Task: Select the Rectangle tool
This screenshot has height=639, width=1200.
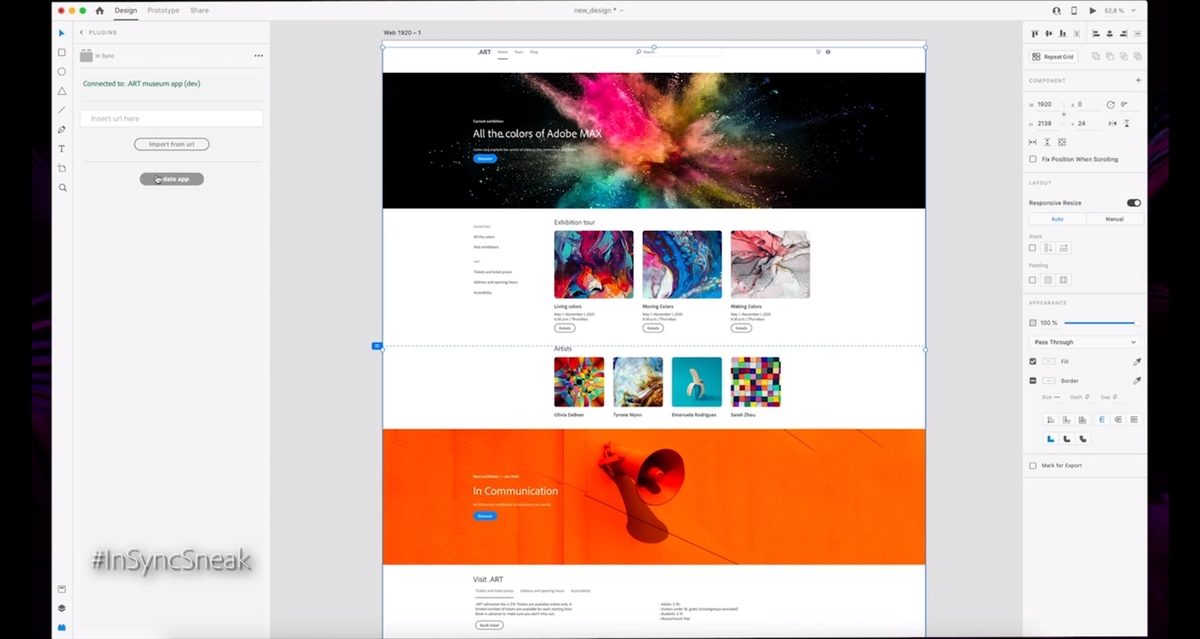Action: click(61, 52)
